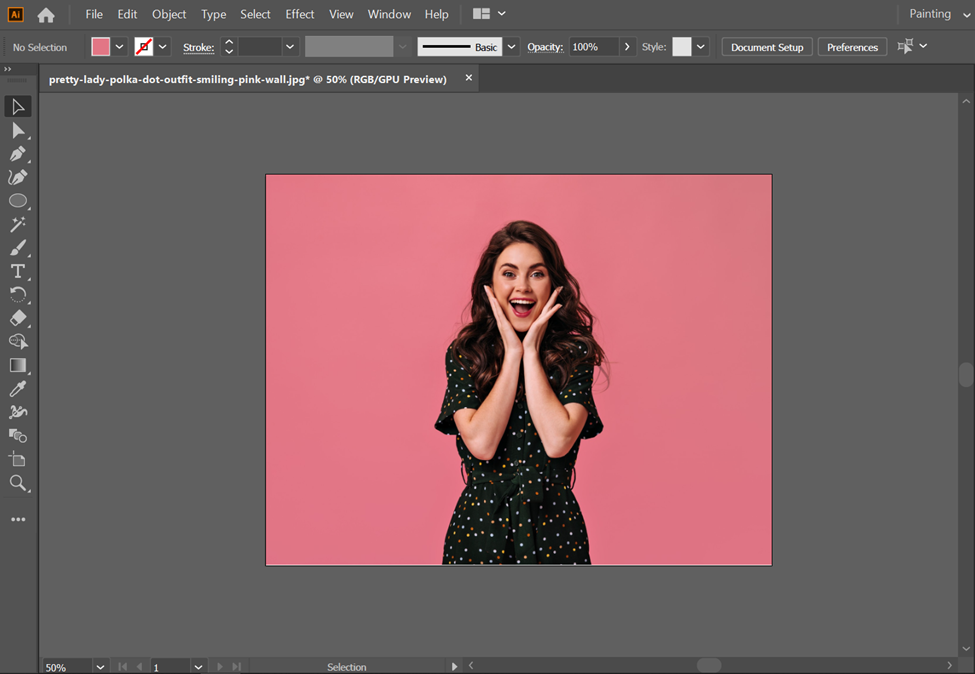Select the Gradient tool
Viewport: 975px width, 674px height.
pyautogui.click(x=18, y=366)
